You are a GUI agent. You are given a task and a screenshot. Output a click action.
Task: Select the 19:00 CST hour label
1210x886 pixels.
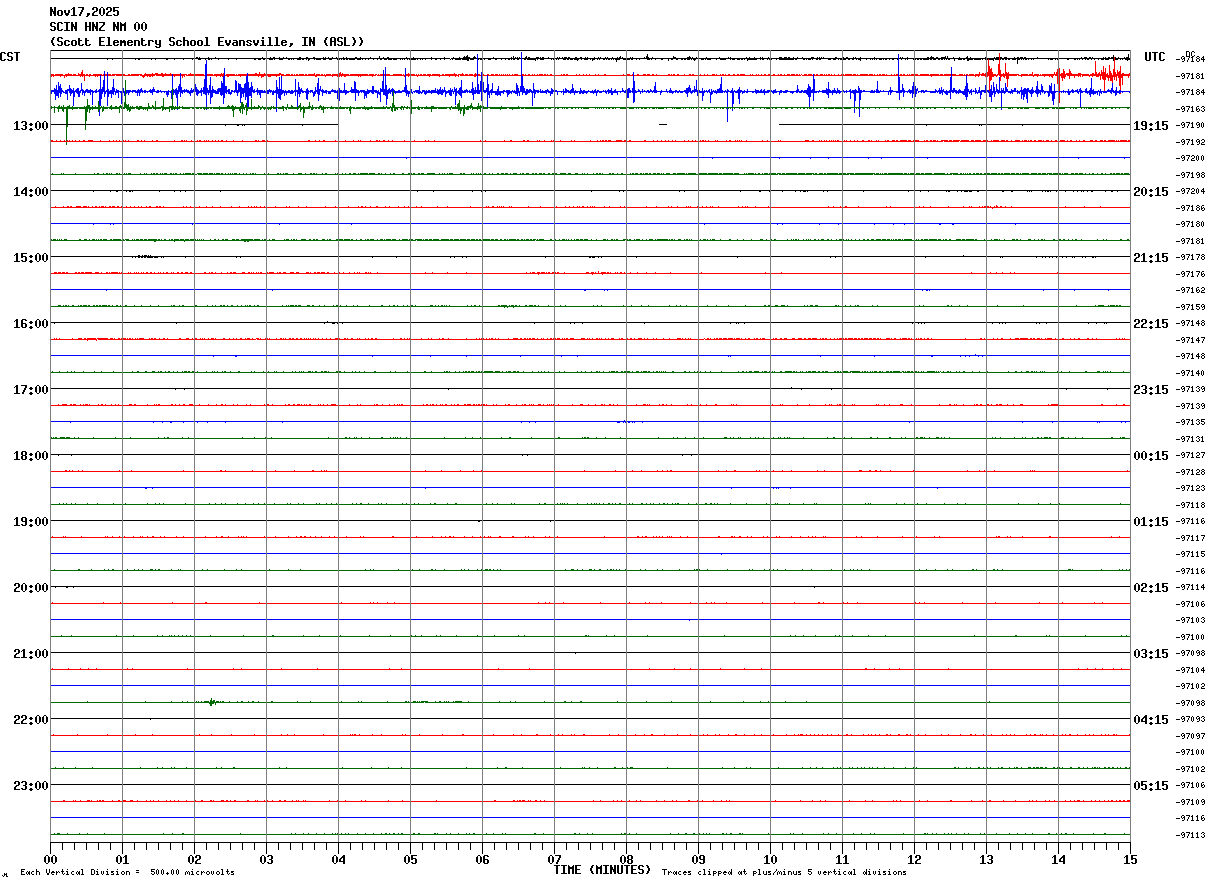31,522
